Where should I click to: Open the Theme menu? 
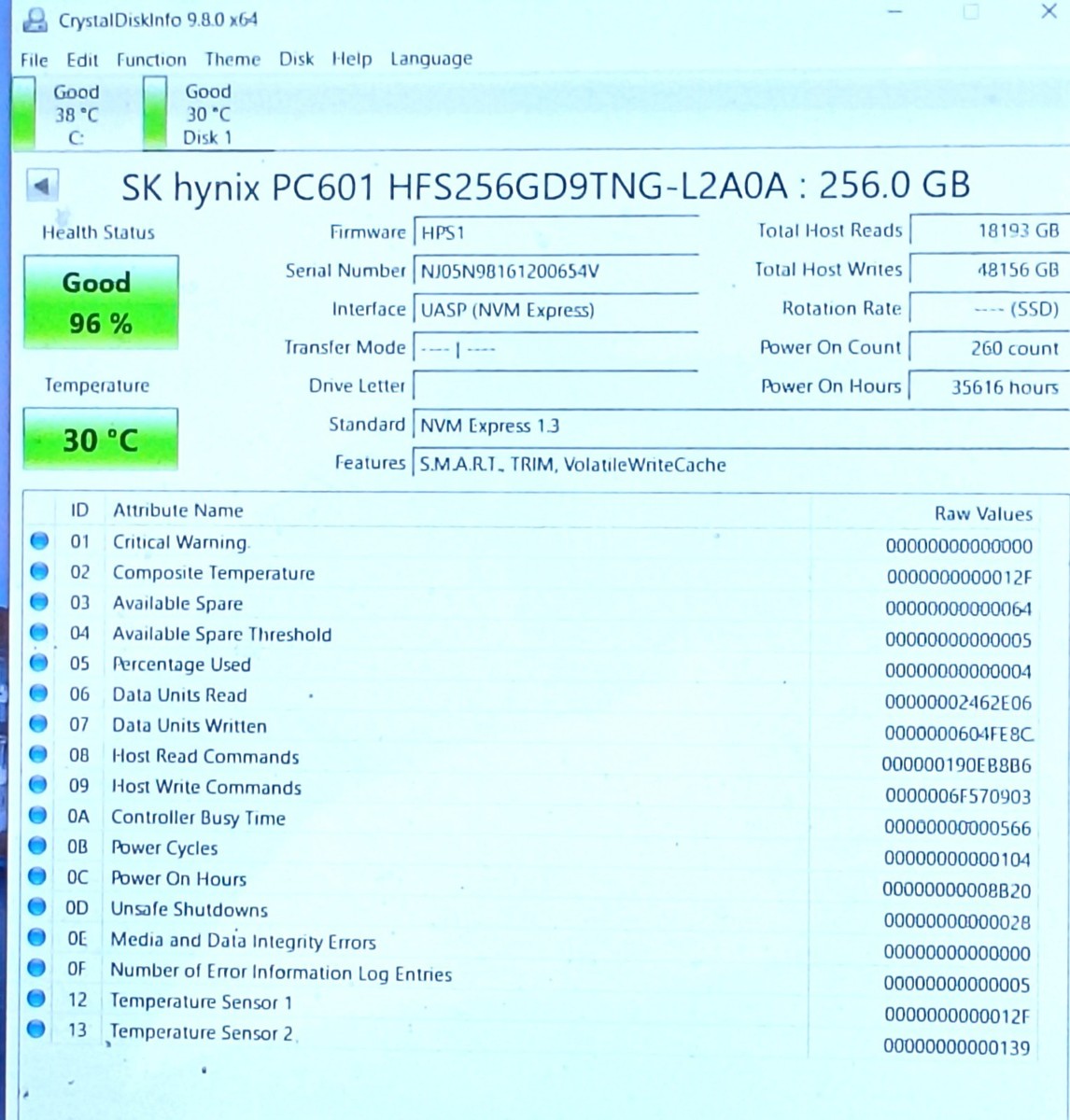click(232, 59)
